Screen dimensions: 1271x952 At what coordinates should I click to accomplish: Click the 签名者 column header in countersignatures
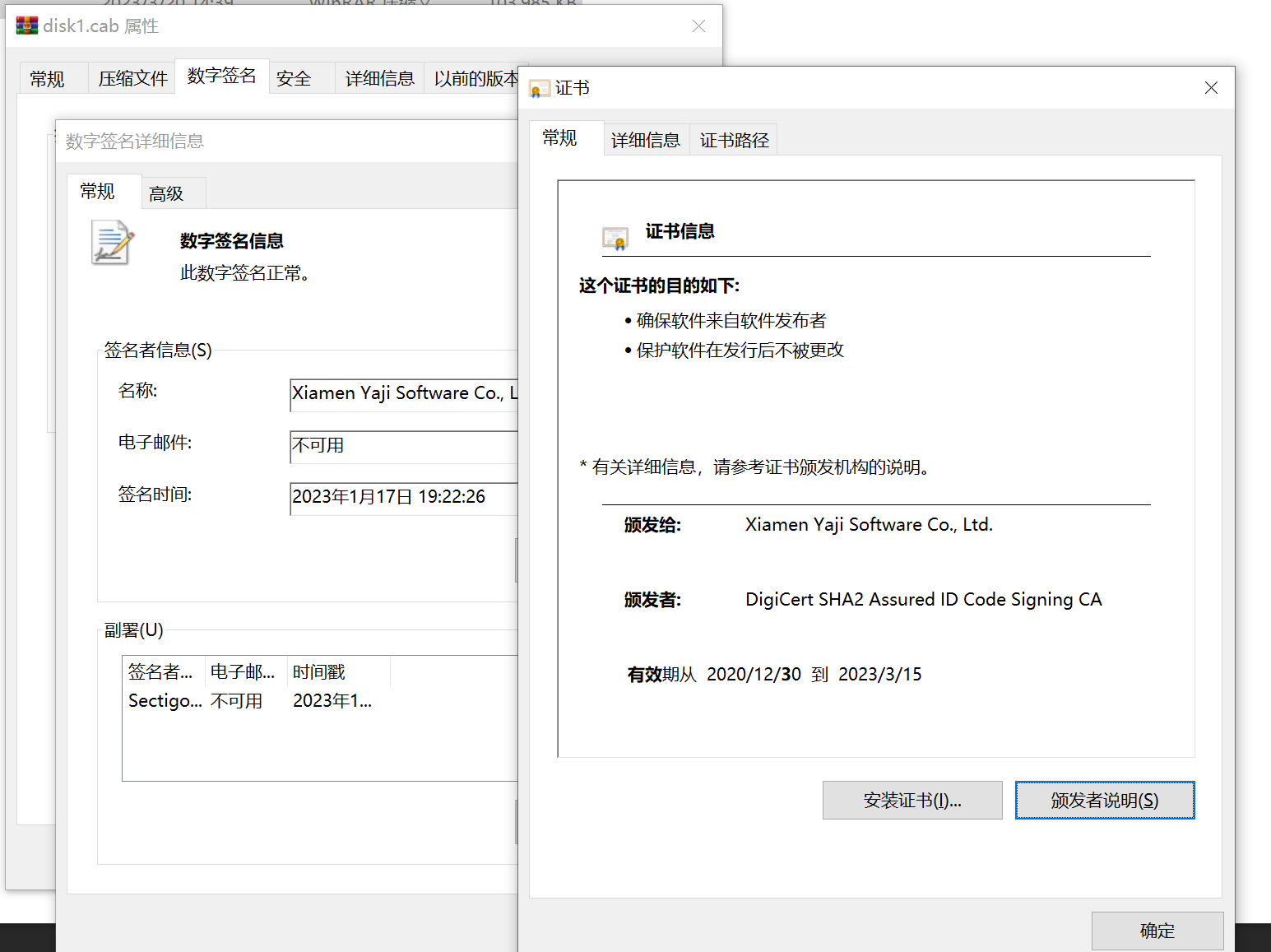click(x=164, y=672)
